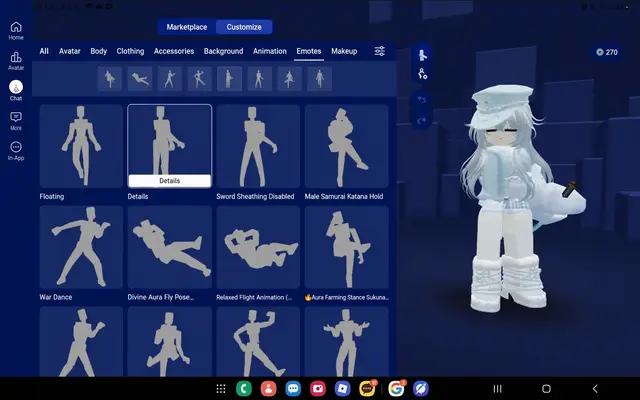Viewport: 640px width, 400px height.
Task: Open the More sidebar item
Action: point(16,121)
